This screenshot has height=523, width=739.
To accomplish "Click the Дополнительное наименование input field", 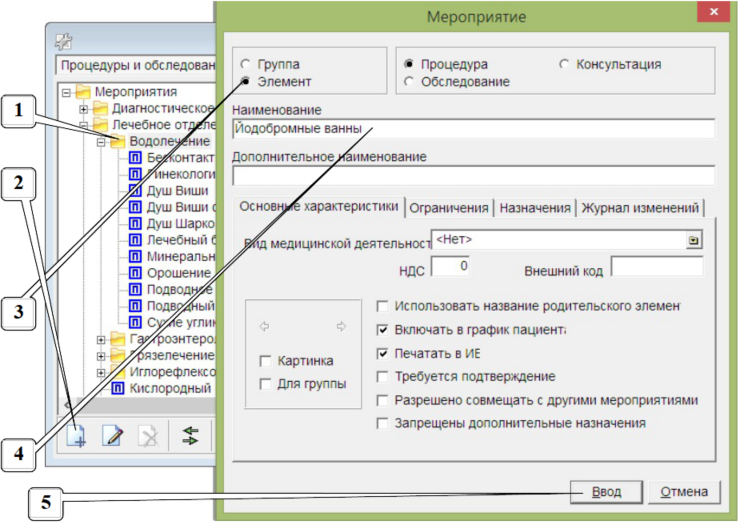I will (x=473, y=176).
